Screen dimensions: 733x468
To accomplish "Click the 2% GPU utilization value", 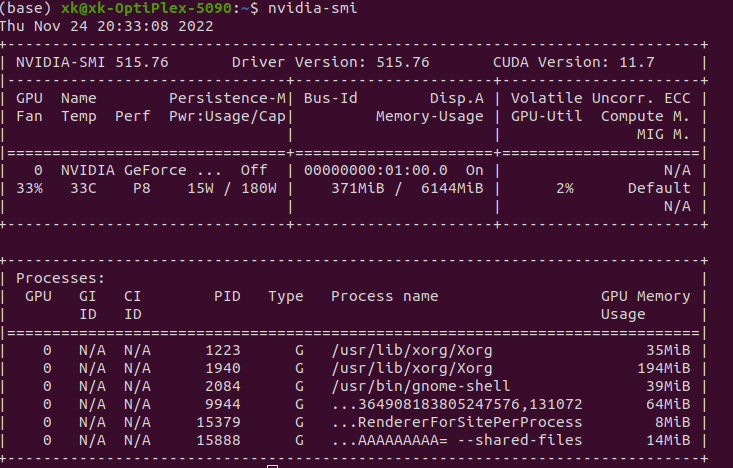I will pyautogui.click(x=566, y=188).
